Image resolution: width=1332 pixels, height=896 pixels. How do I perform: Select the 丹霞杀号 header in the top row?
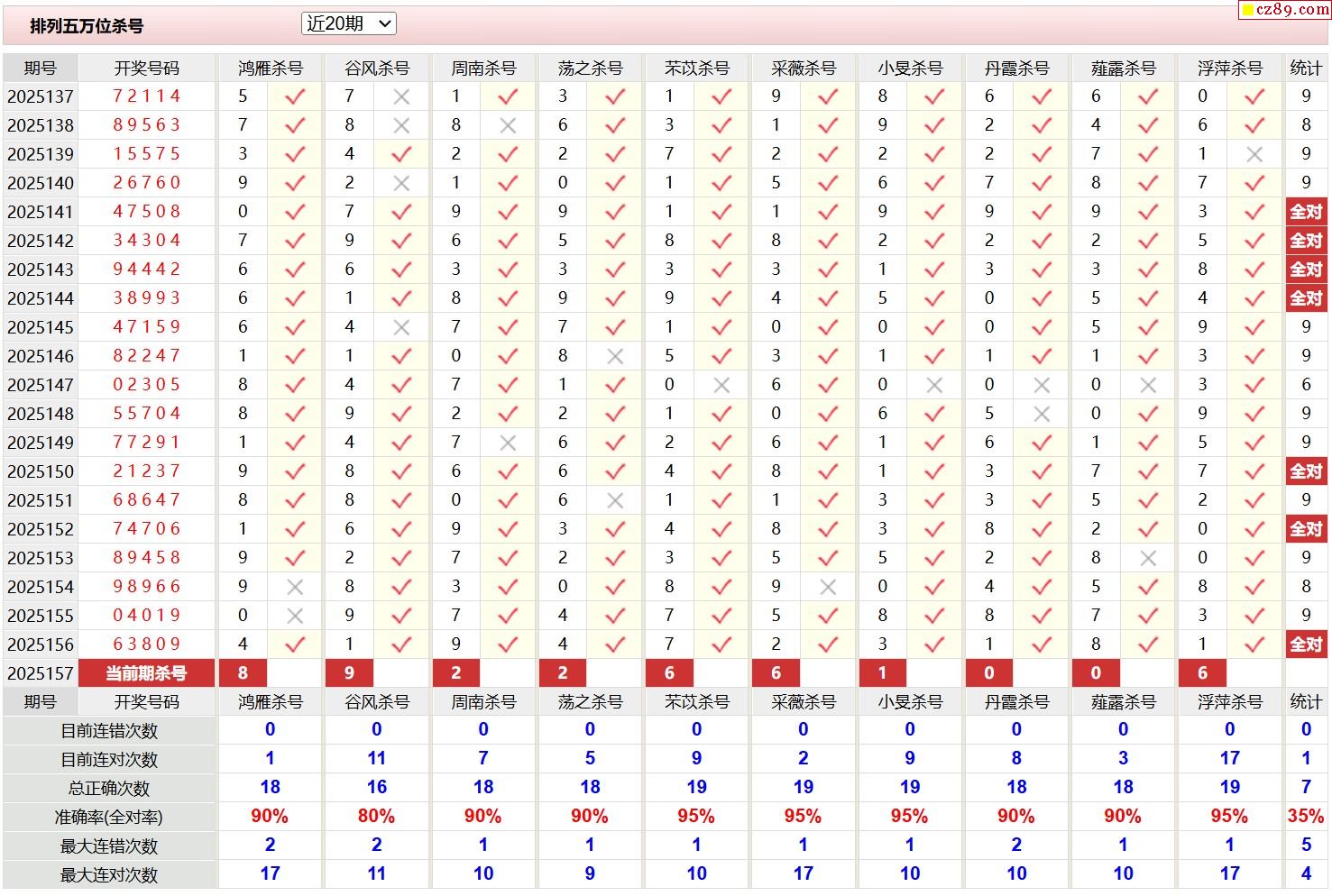pos(1016,69)
